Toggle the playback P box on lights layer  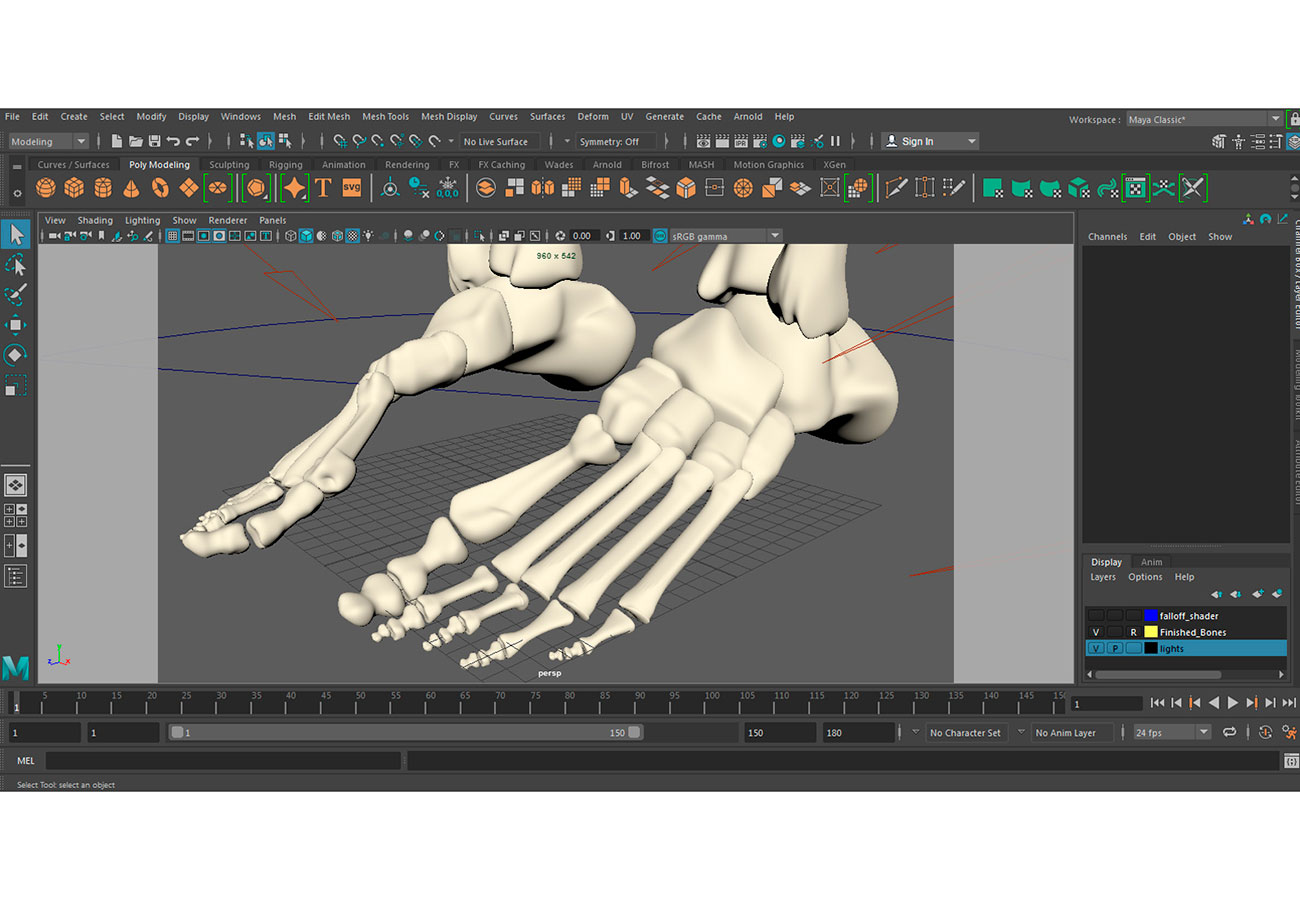tap(1114, 648)
